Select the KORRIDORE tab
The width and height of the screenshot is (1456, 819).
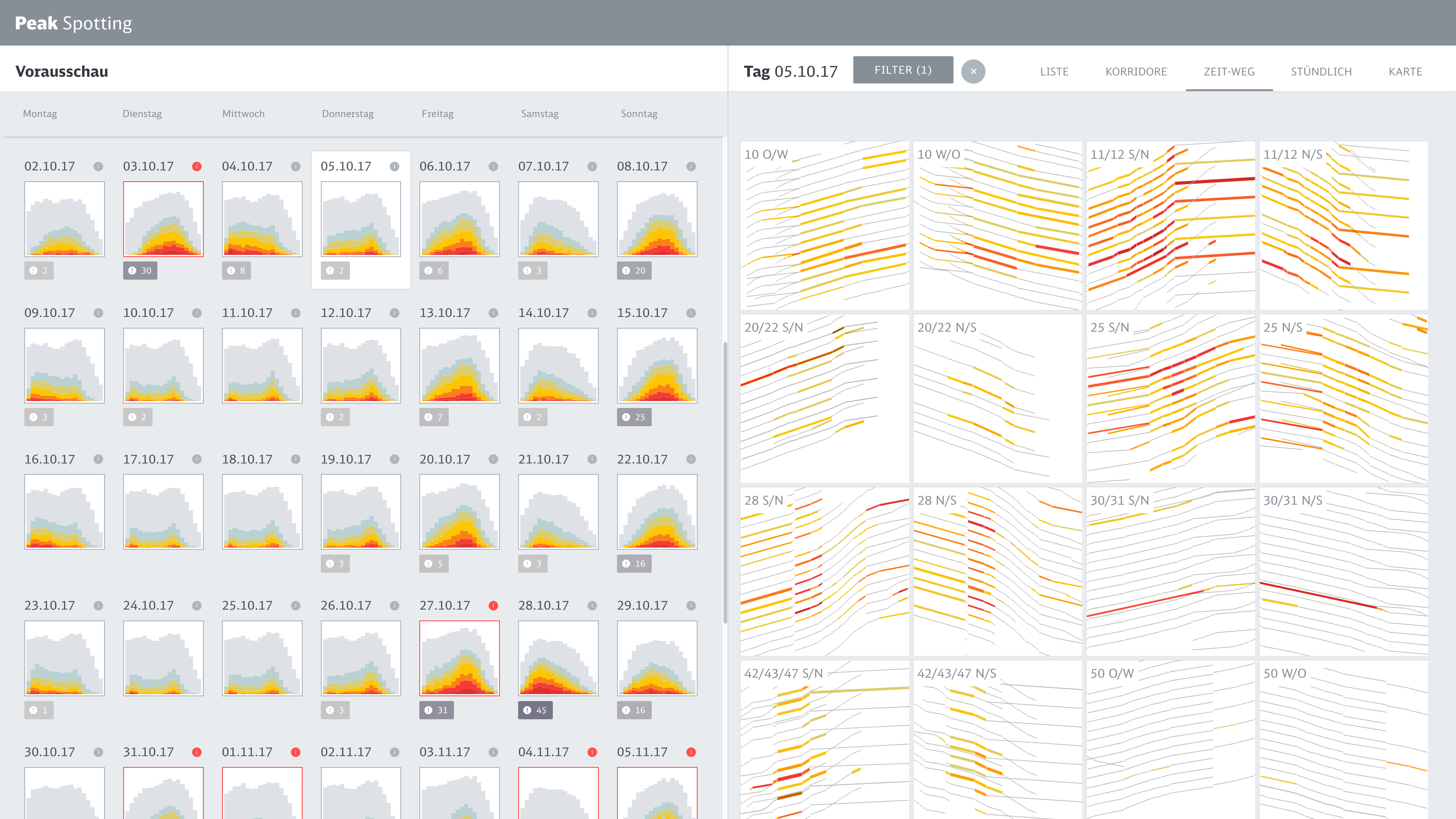pos(1136,71)
